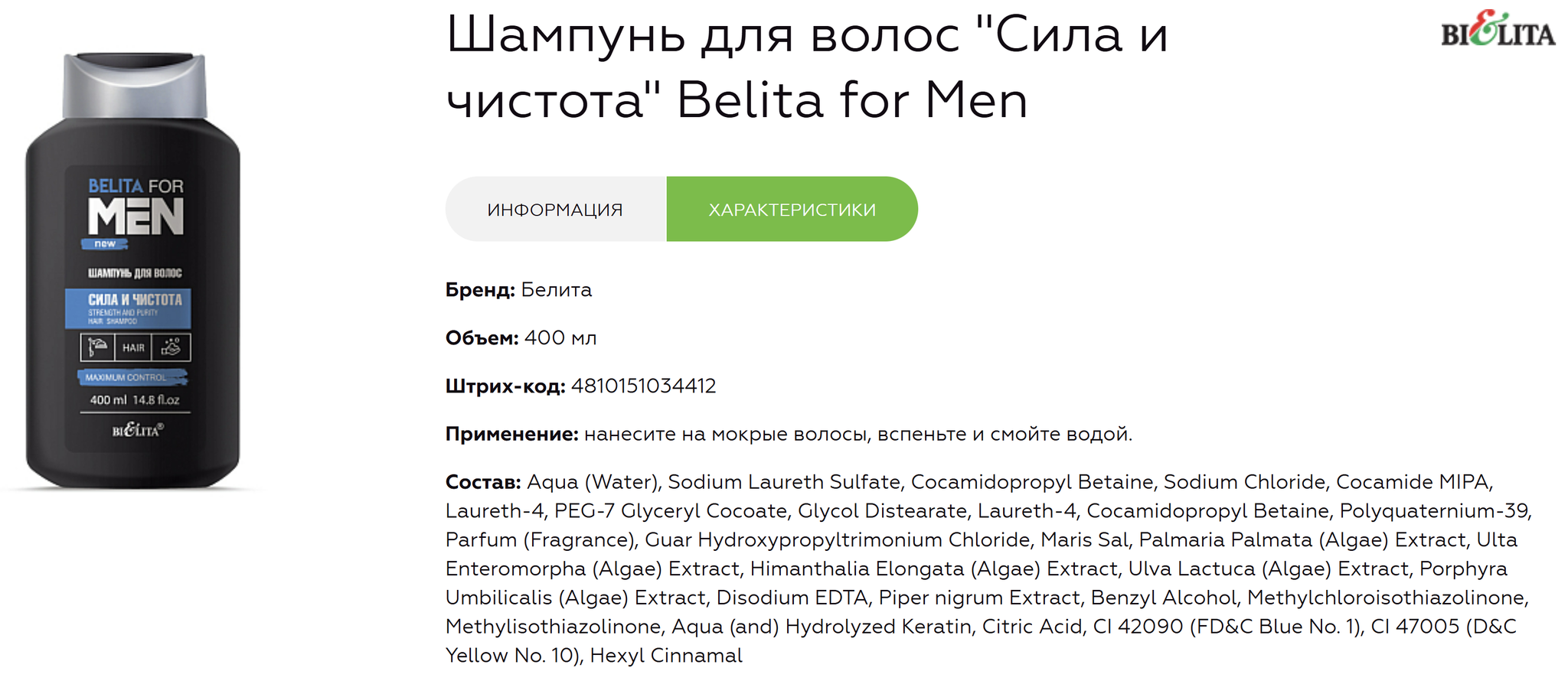This screenshot has width=1568, height=694.
Task: Click the Применение usage instructions text
Action: pyautogui.click(x=858, y=434)
